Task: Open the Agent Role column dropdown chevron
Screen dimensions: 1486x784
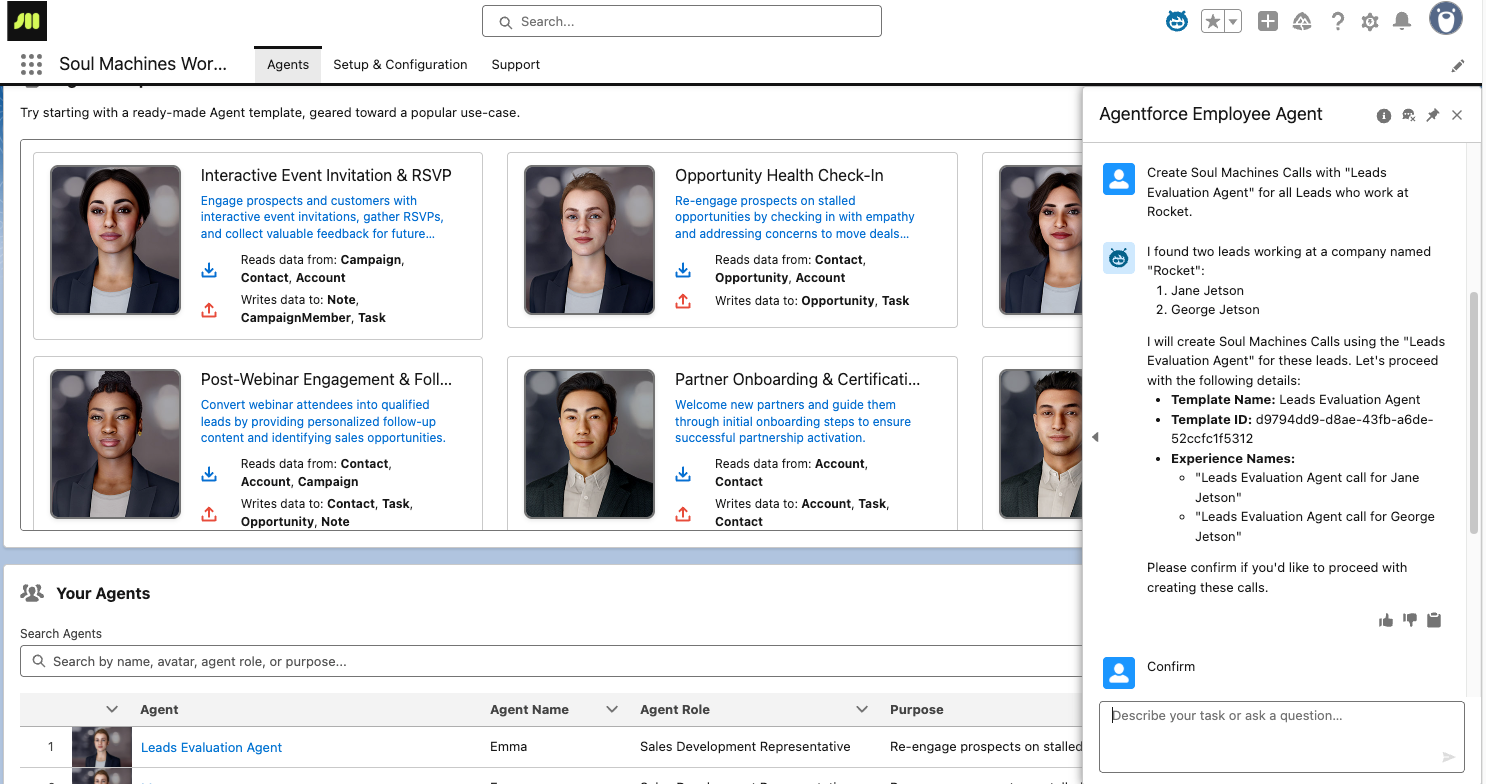Action: tap(862, 709)
